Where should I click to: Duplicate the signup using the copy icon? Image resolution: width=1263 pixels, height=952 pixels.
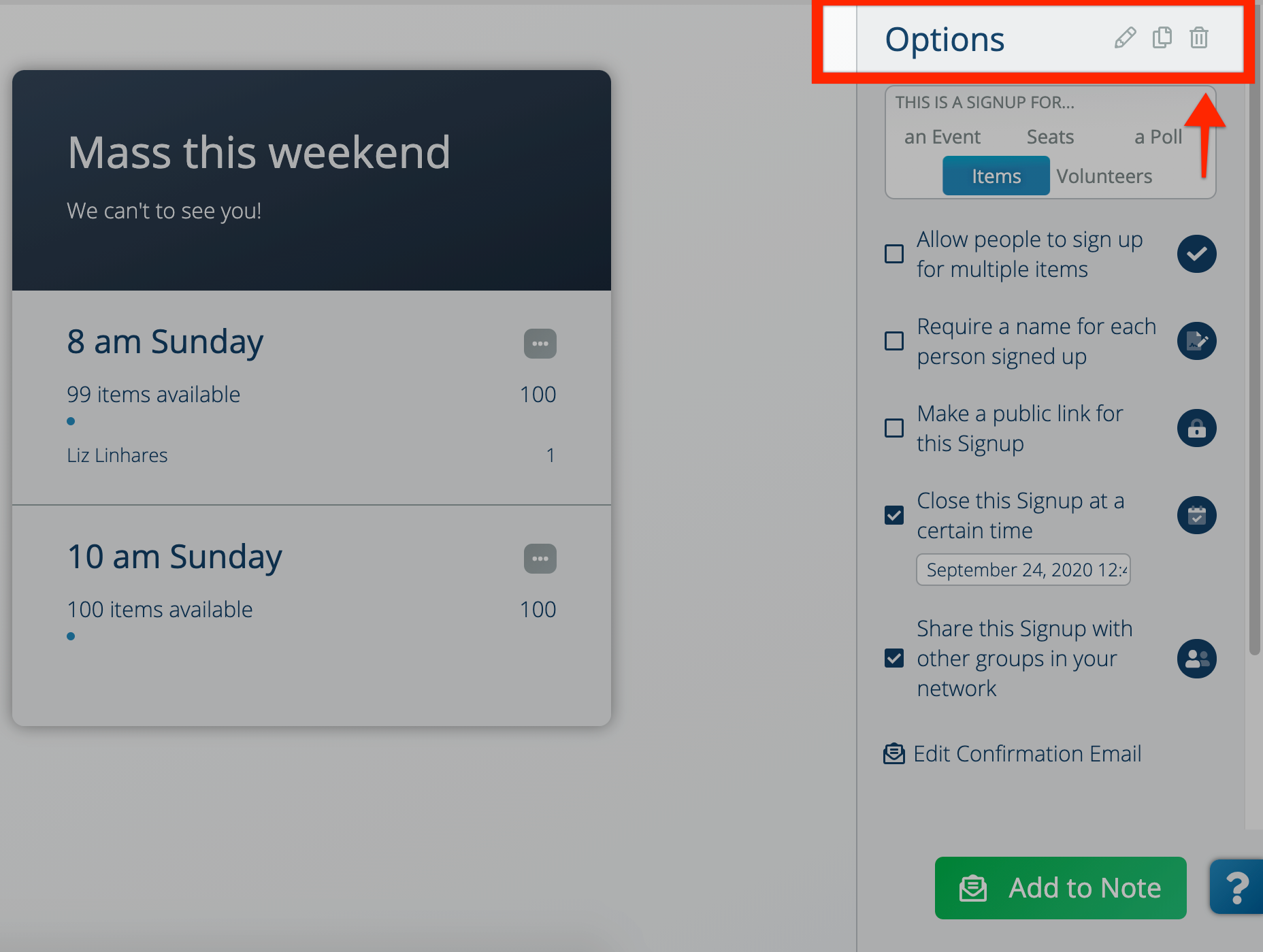click(x=1162, y=38)
